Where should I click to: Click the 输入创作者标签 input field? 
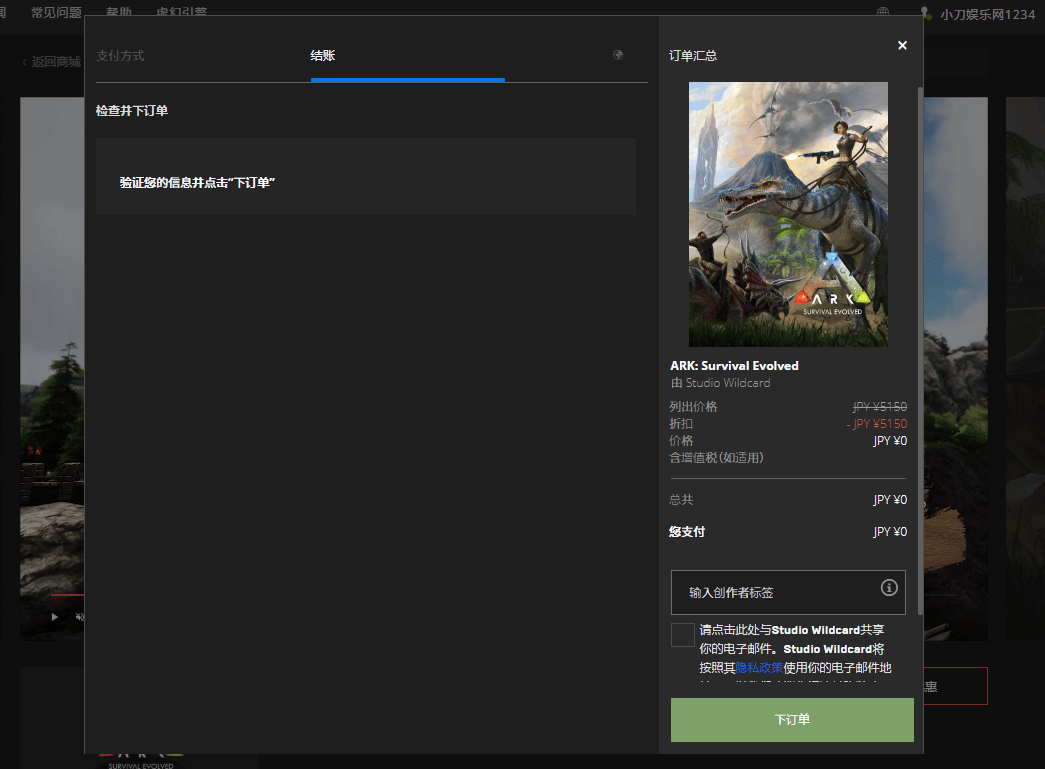coord(775,592)
